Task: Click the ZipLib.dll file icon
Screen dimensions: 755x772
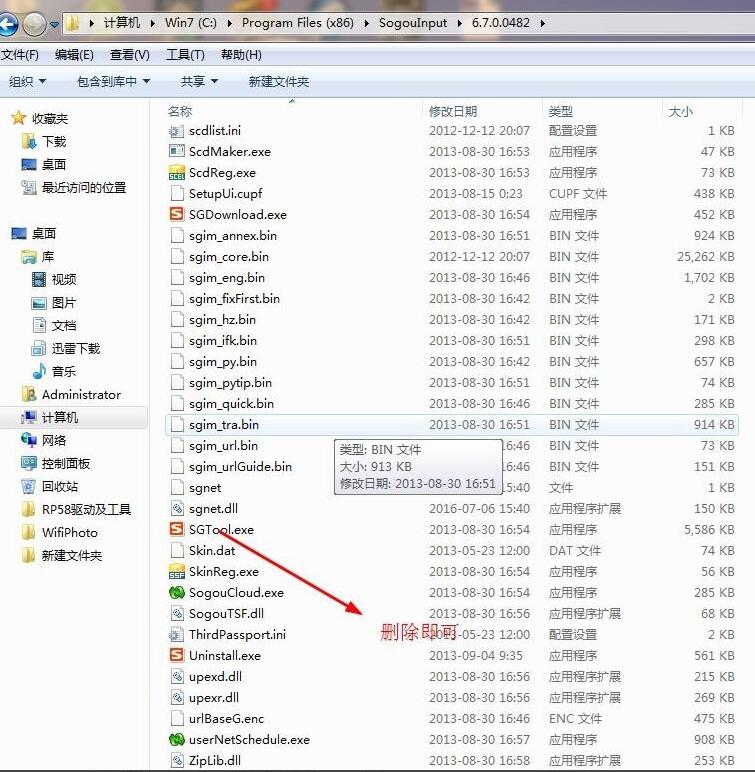Action: [176, 760]
